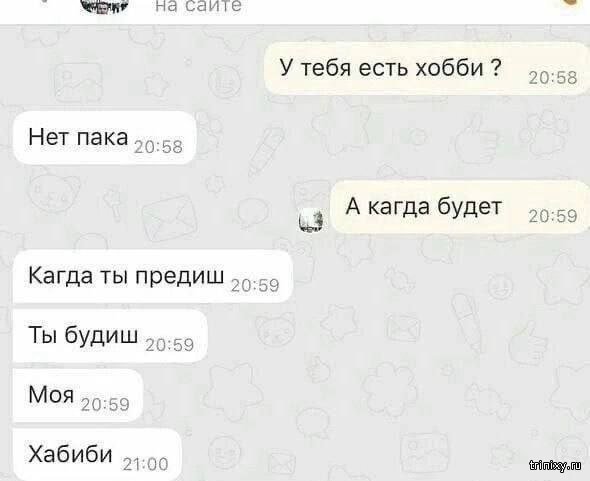Click 21:00 timestamp on 'Хабиби'
This screenshot has width=590, height=481.
(x=146, y=464)
